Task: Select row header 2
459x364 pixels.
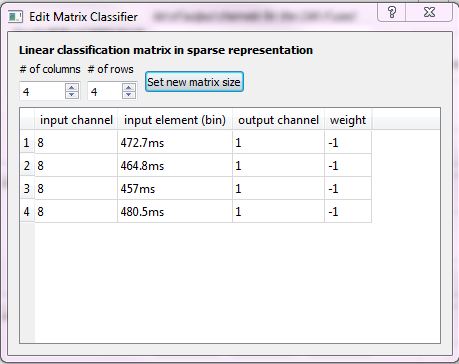Action: pyautogui.click(x=27, y=166)
